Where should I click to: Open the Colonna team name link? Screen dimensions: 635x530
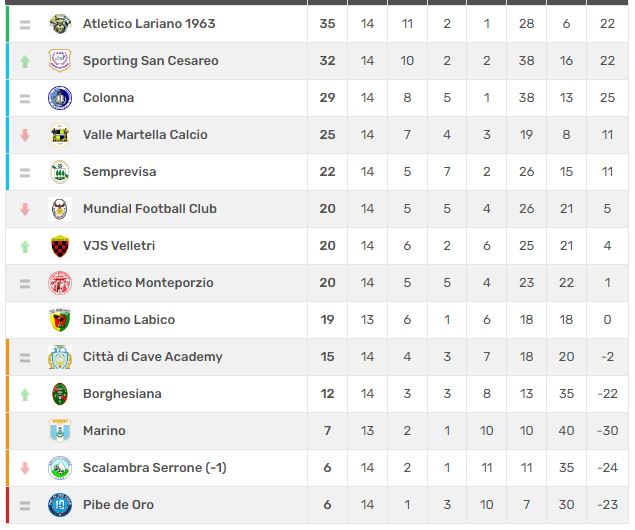(x=108, y=98)
